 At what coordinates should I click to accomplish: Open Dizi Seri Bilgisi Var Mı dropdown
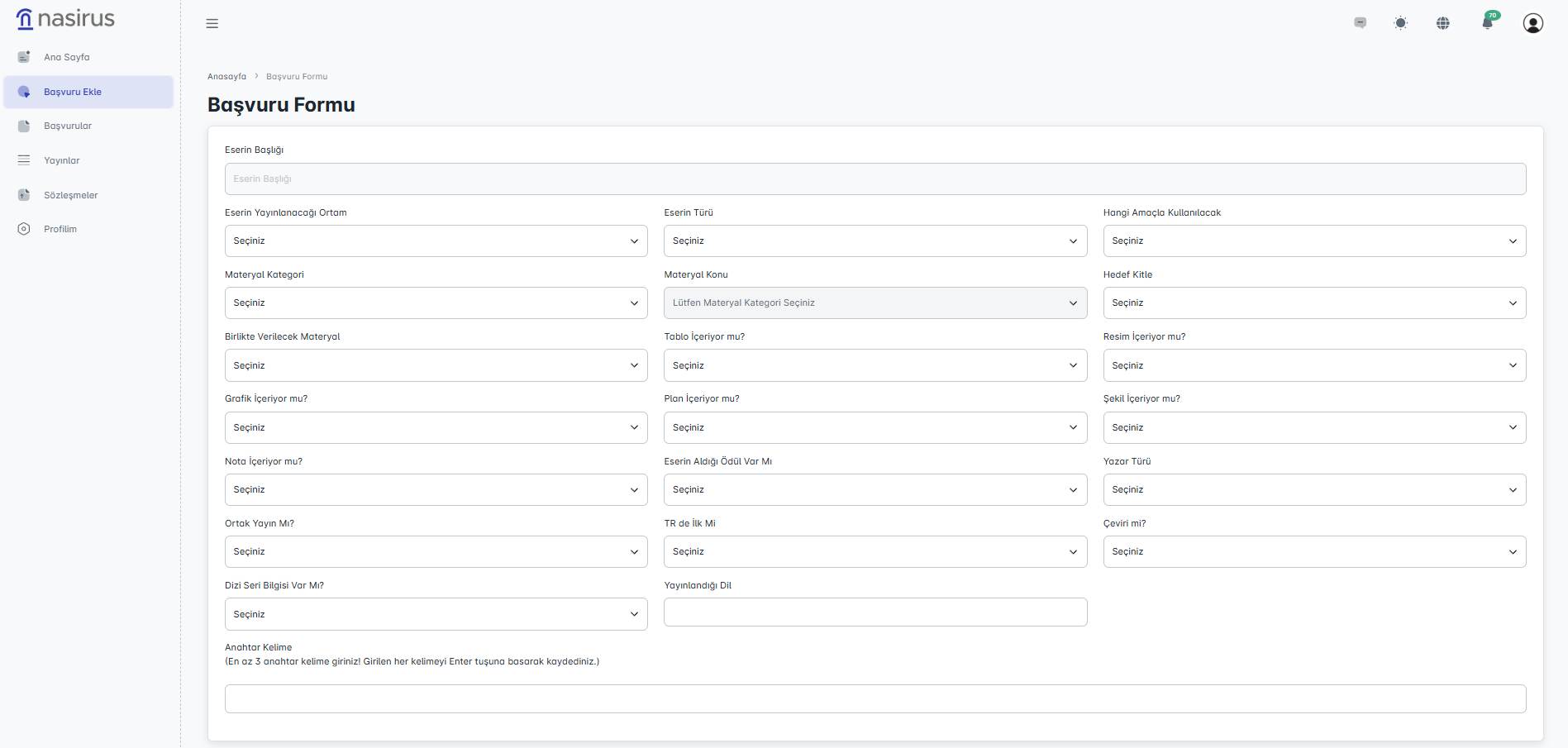436,614
